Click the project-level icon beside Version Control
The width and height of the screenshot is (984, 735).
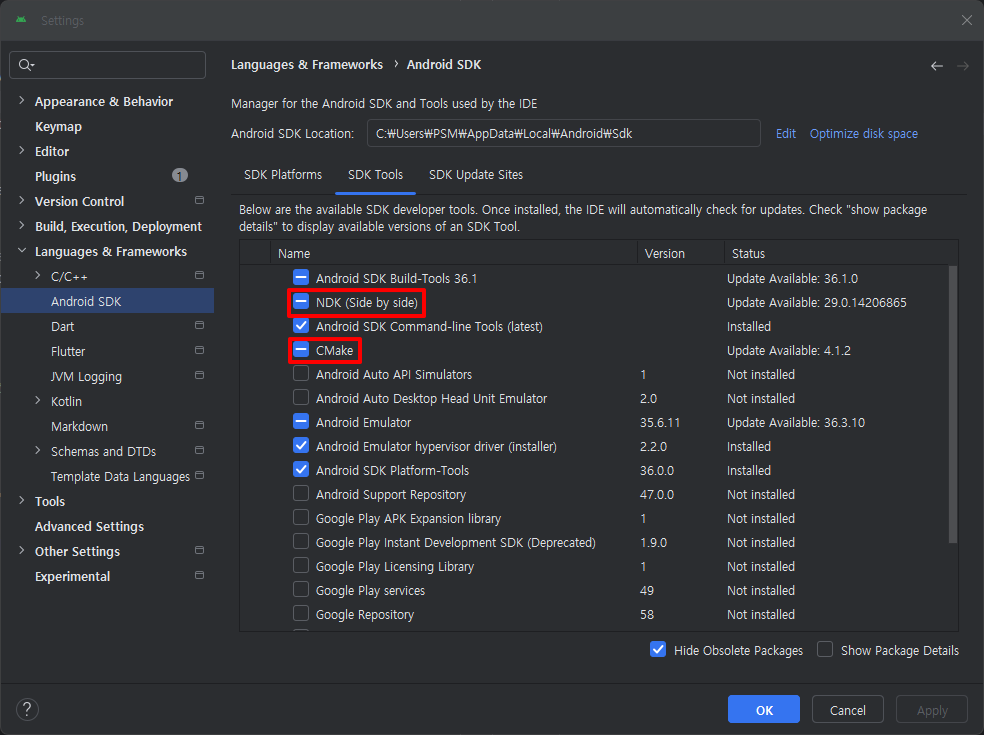tap(200, 200)
